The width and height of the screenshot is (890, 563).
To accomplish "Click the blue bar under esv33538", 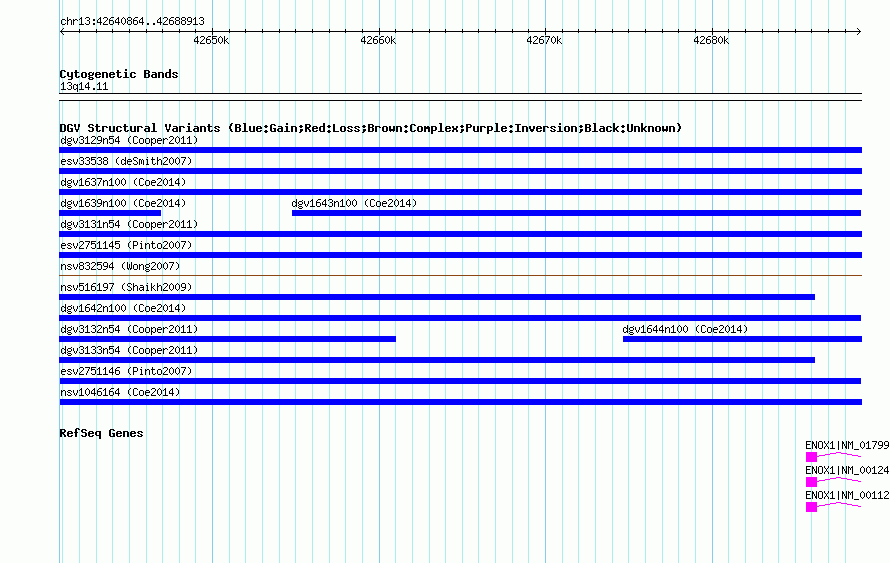I will (460, 171).
